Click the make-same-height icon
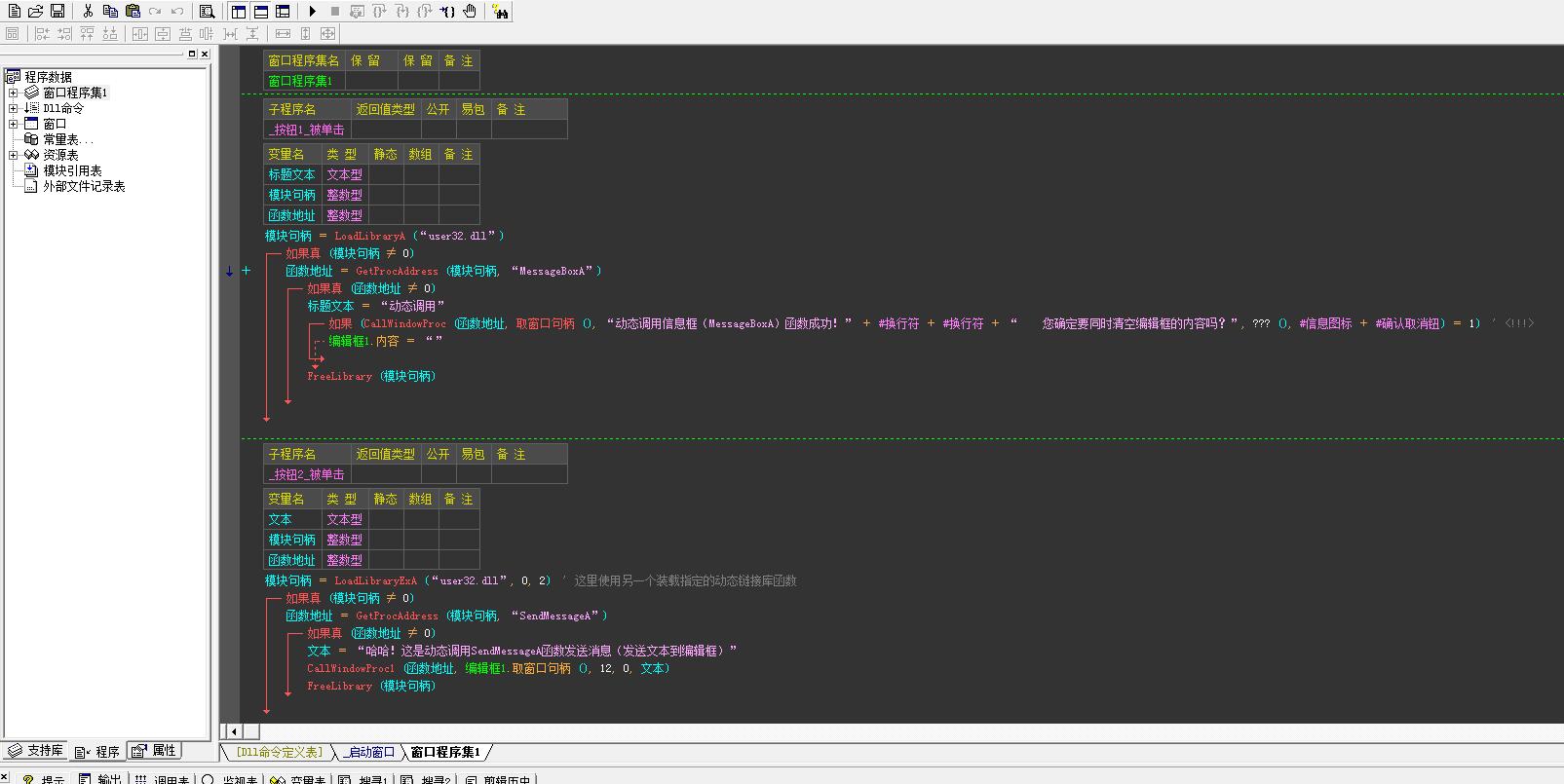 click(305, 33)
